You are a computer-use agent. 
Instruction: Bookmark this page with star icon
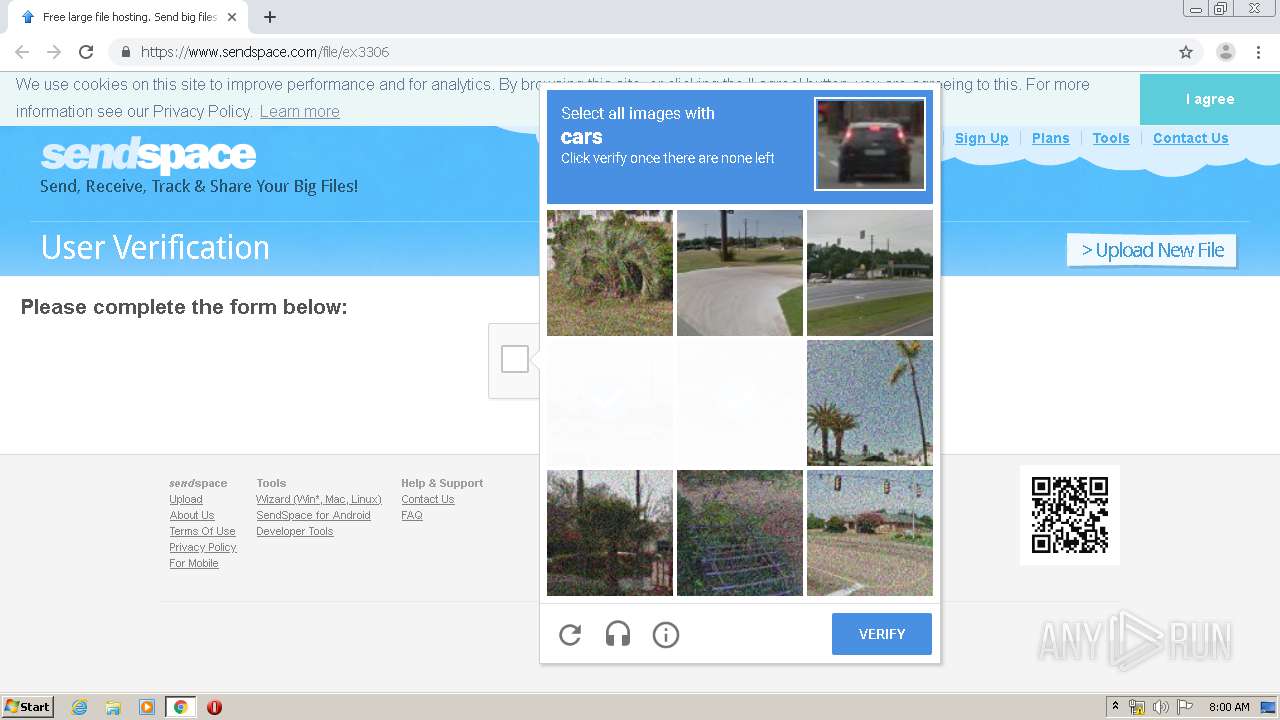click(1186, 52)
